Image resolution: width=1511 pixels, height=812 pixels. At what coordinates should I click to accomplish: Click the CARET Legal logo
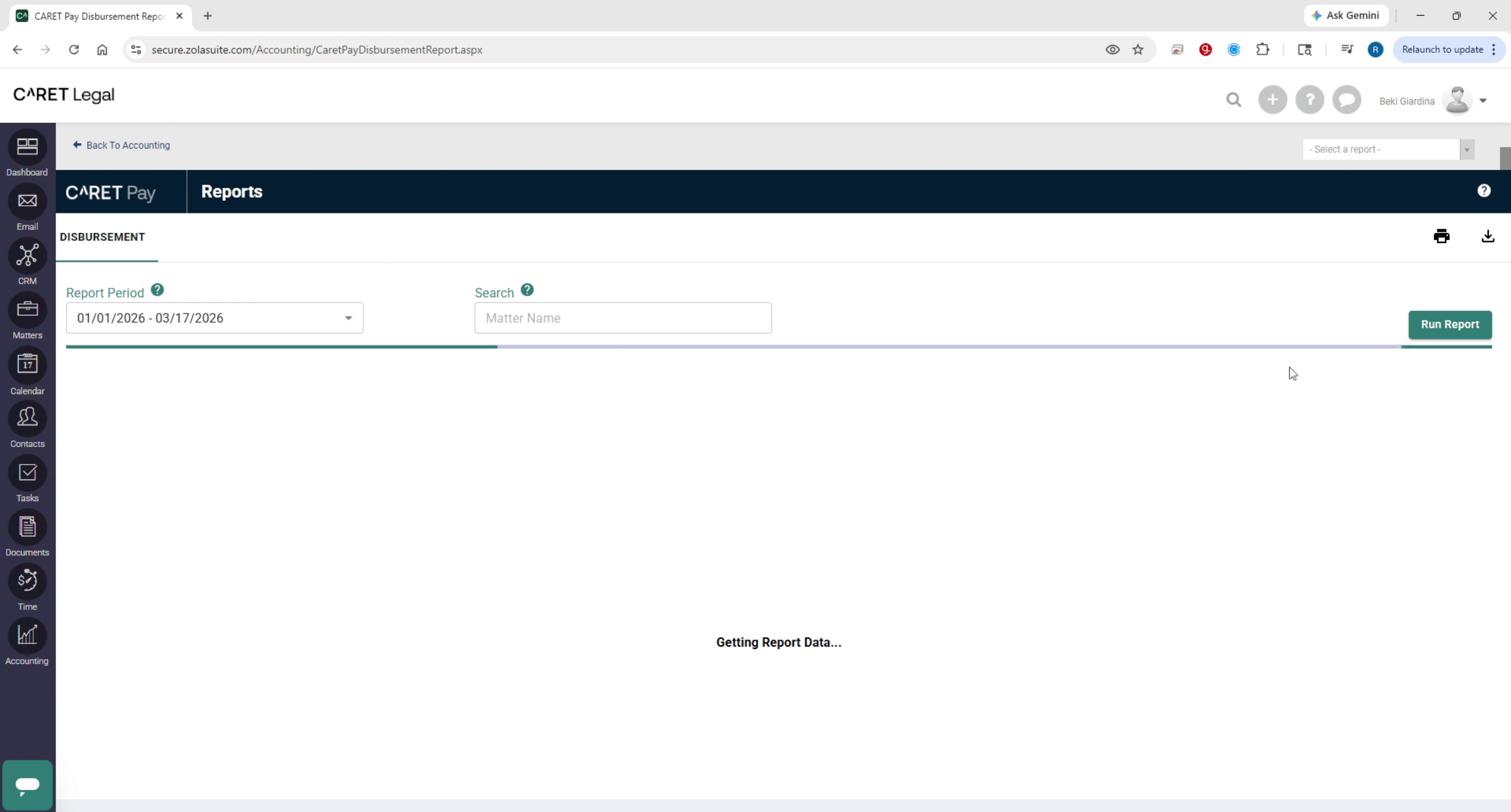tap(64, 95)
